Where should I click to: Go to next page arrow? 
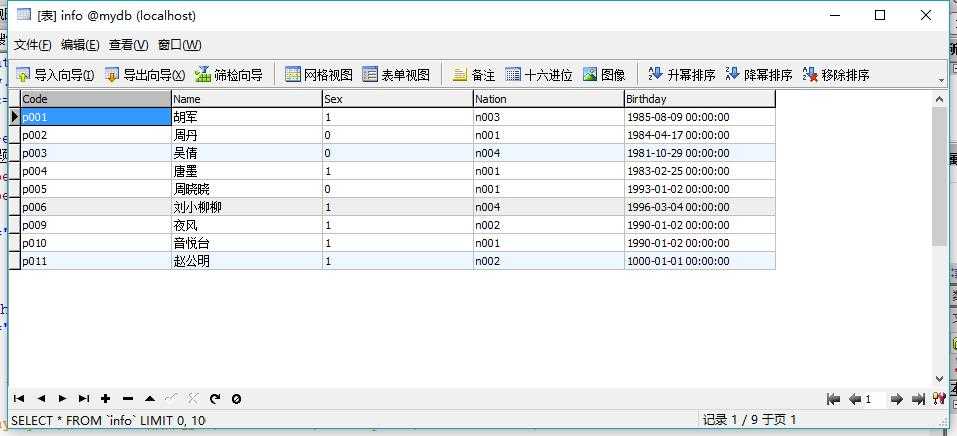[897, 399]
